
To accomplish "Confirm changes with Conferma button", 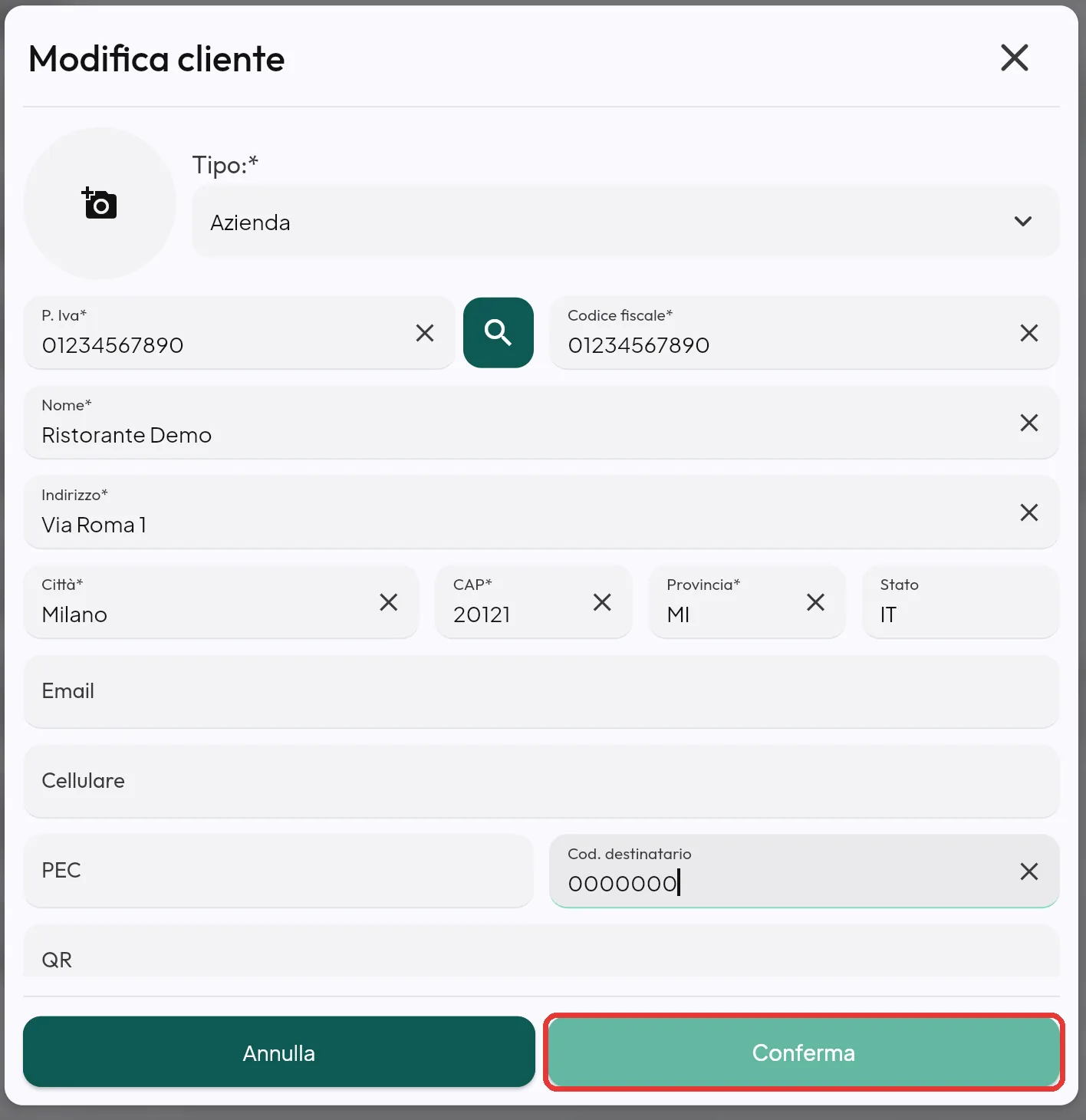I will point(804,1052).
